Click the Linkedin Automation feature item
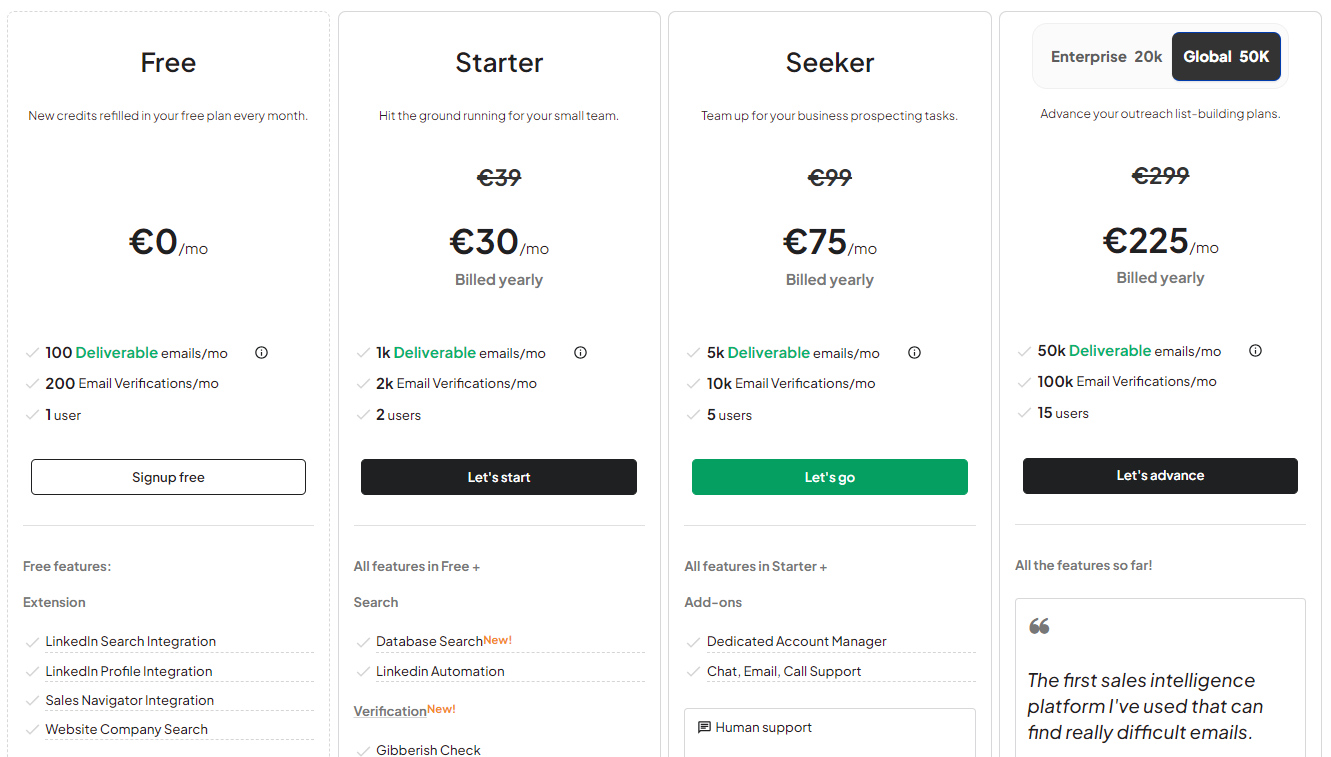 coord(440,672)
